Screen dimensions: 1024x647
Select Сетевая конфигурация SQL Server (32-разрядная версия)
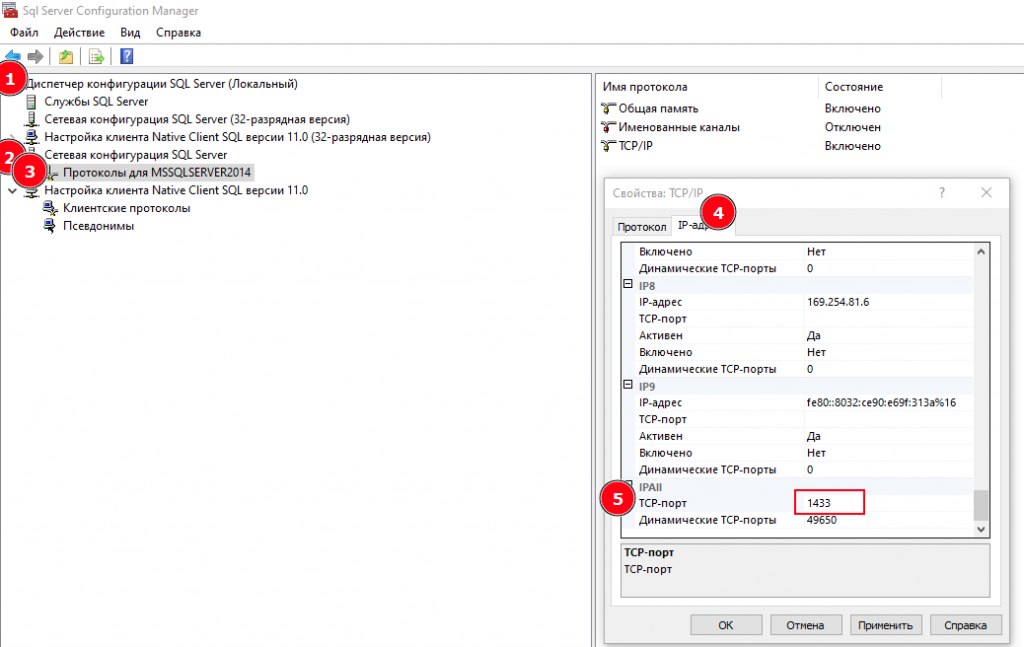coord(197,119)
